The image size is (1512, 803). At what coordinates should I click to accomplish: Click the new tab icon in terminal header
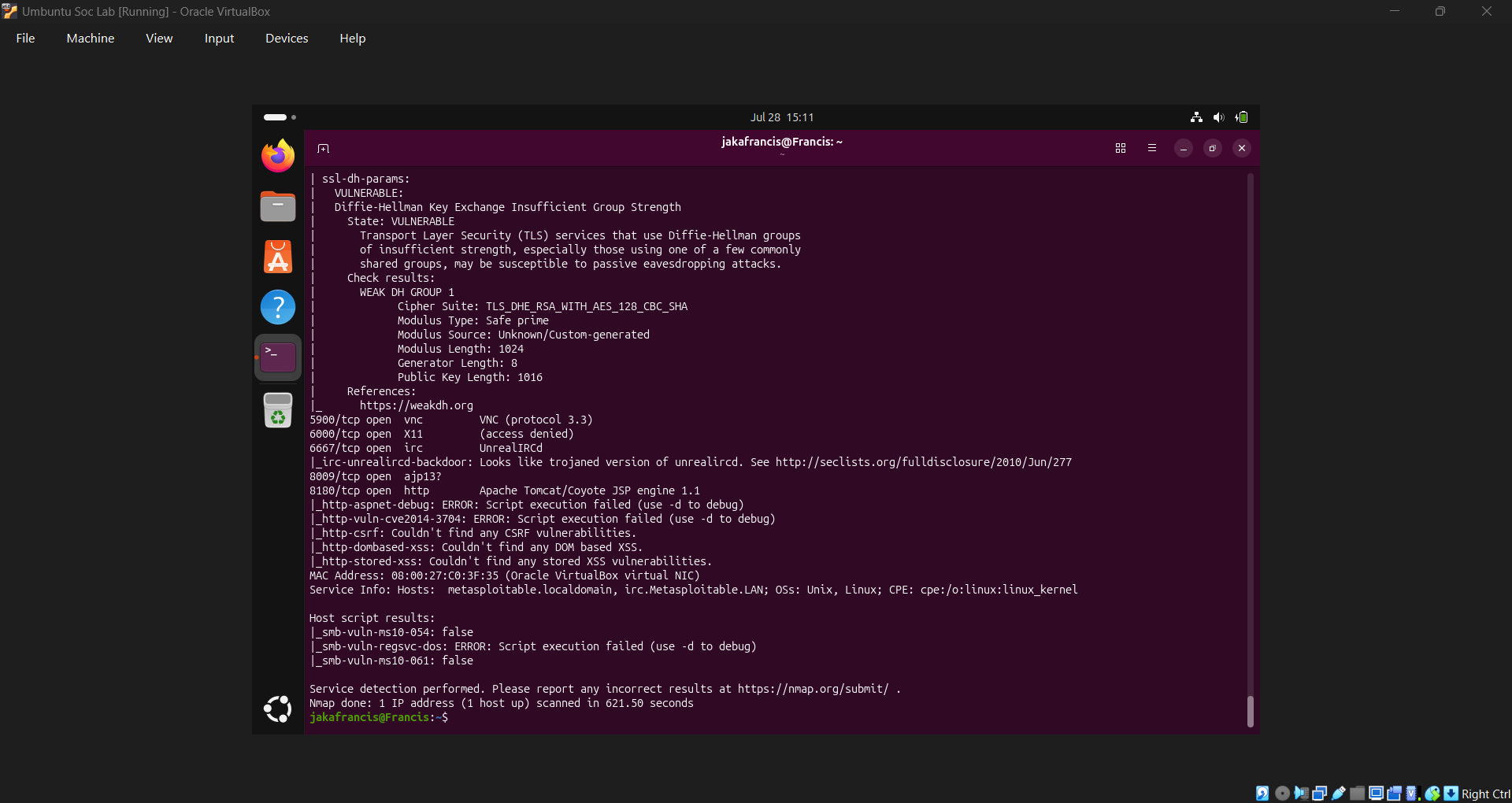[323, 148]
